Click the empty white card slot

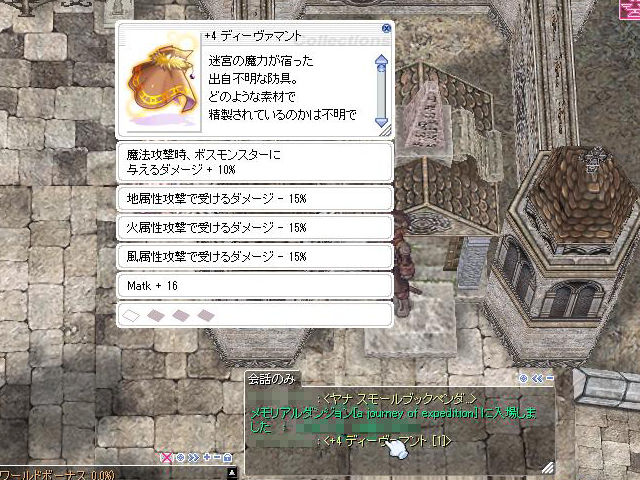click(131, 315)
